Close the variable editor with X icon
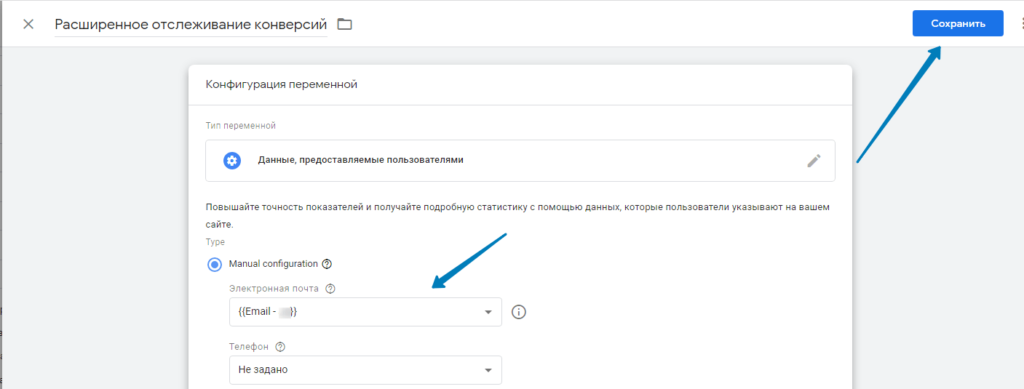 [28, 25]
